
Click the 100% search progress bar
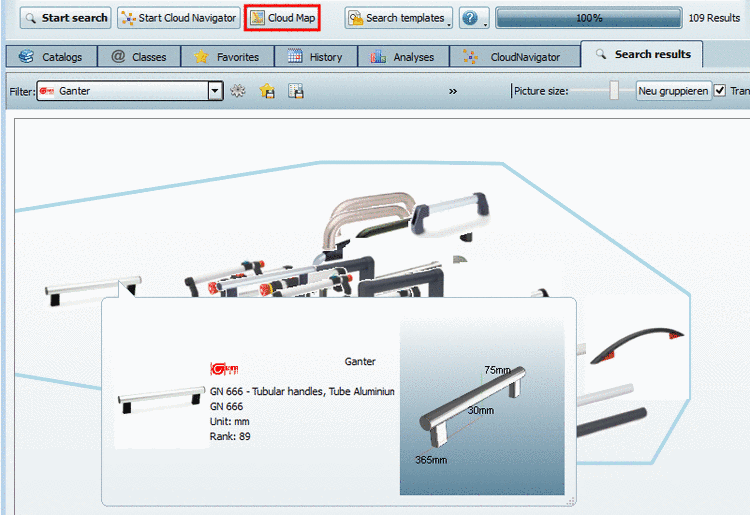coord(589,18)
